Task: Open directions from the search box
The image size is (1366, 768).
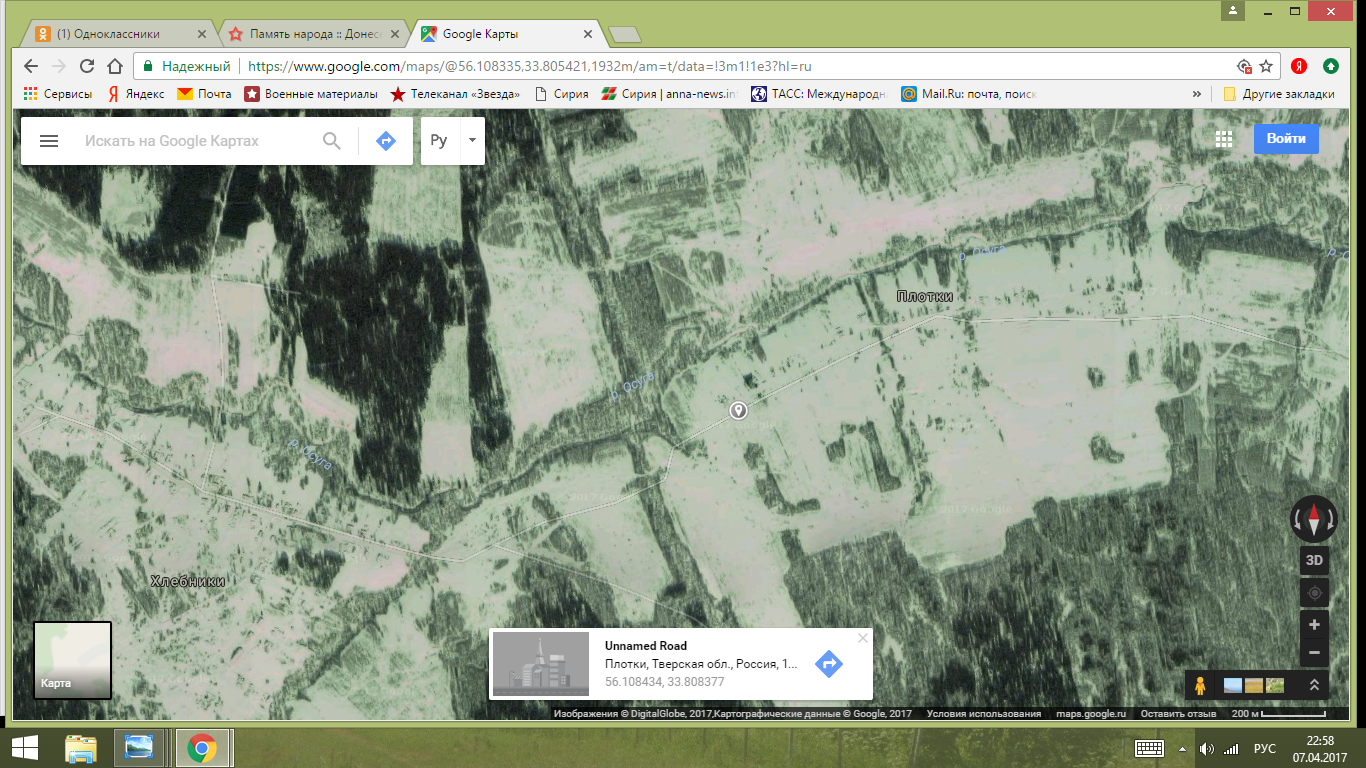Action: (386, 141)
